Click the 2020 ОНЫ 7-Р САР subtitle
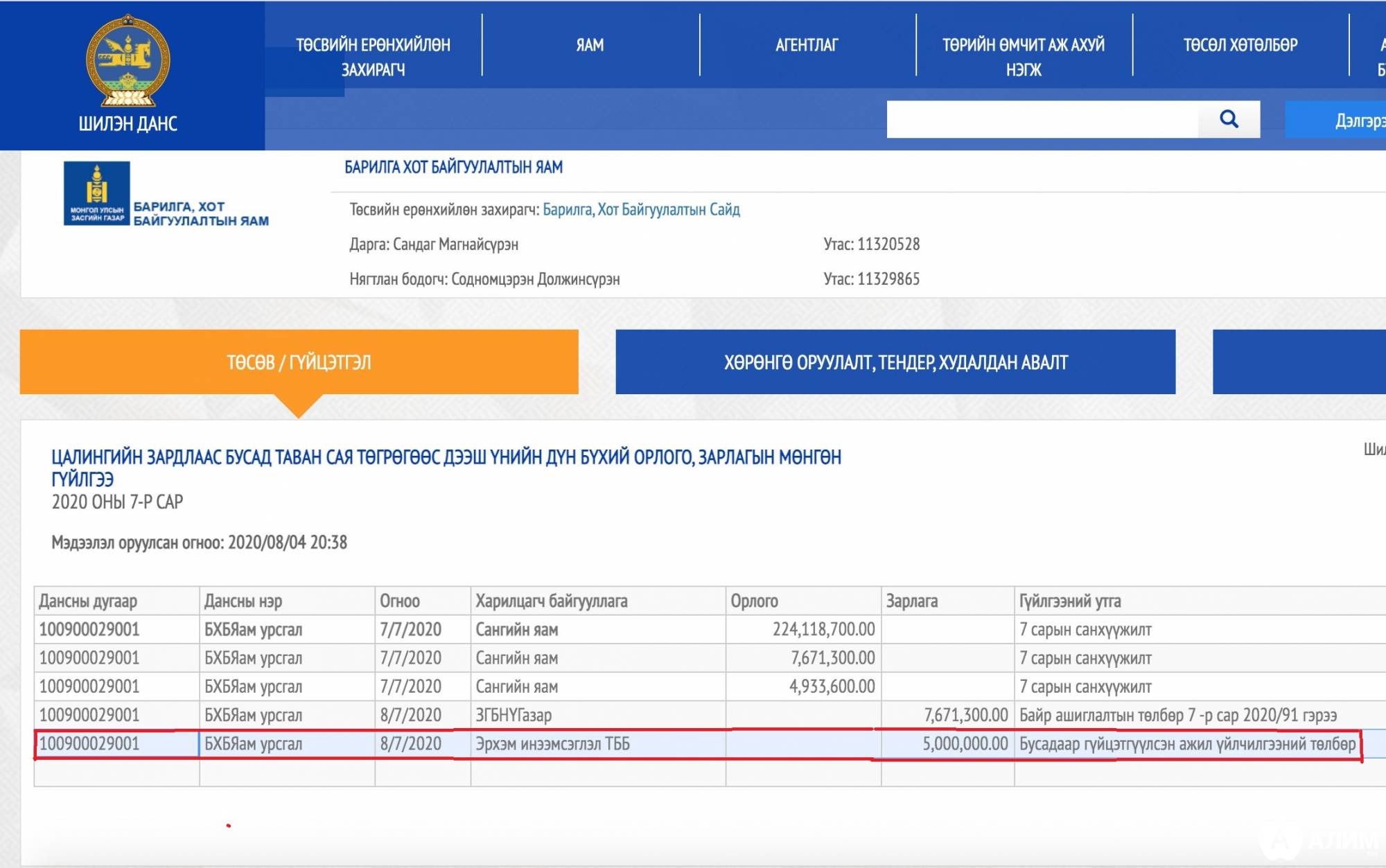This screenshot has height=868, width=1386. [x=117, y=502]
